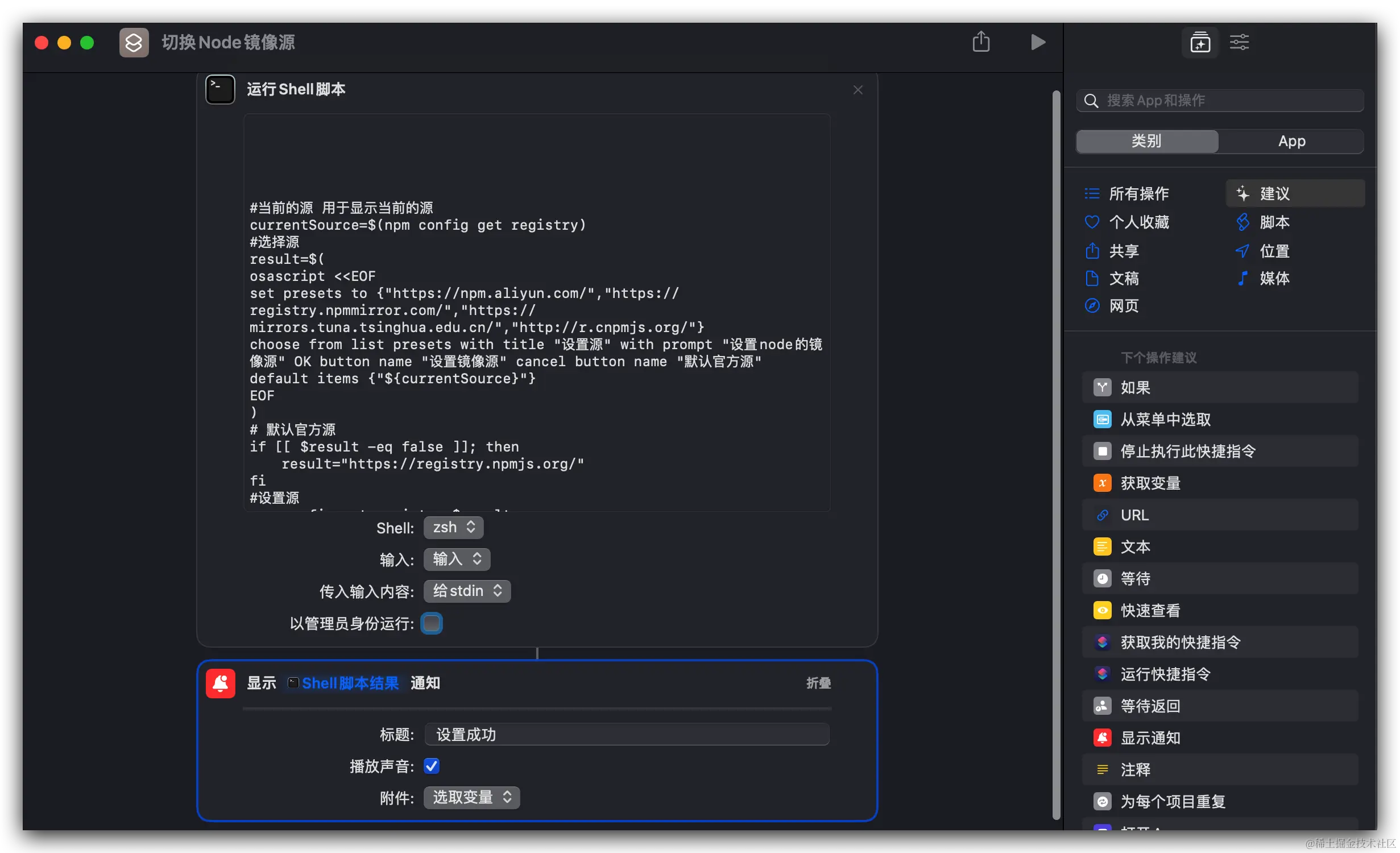Click the terminal icon of Shell action

click(220, 89)
